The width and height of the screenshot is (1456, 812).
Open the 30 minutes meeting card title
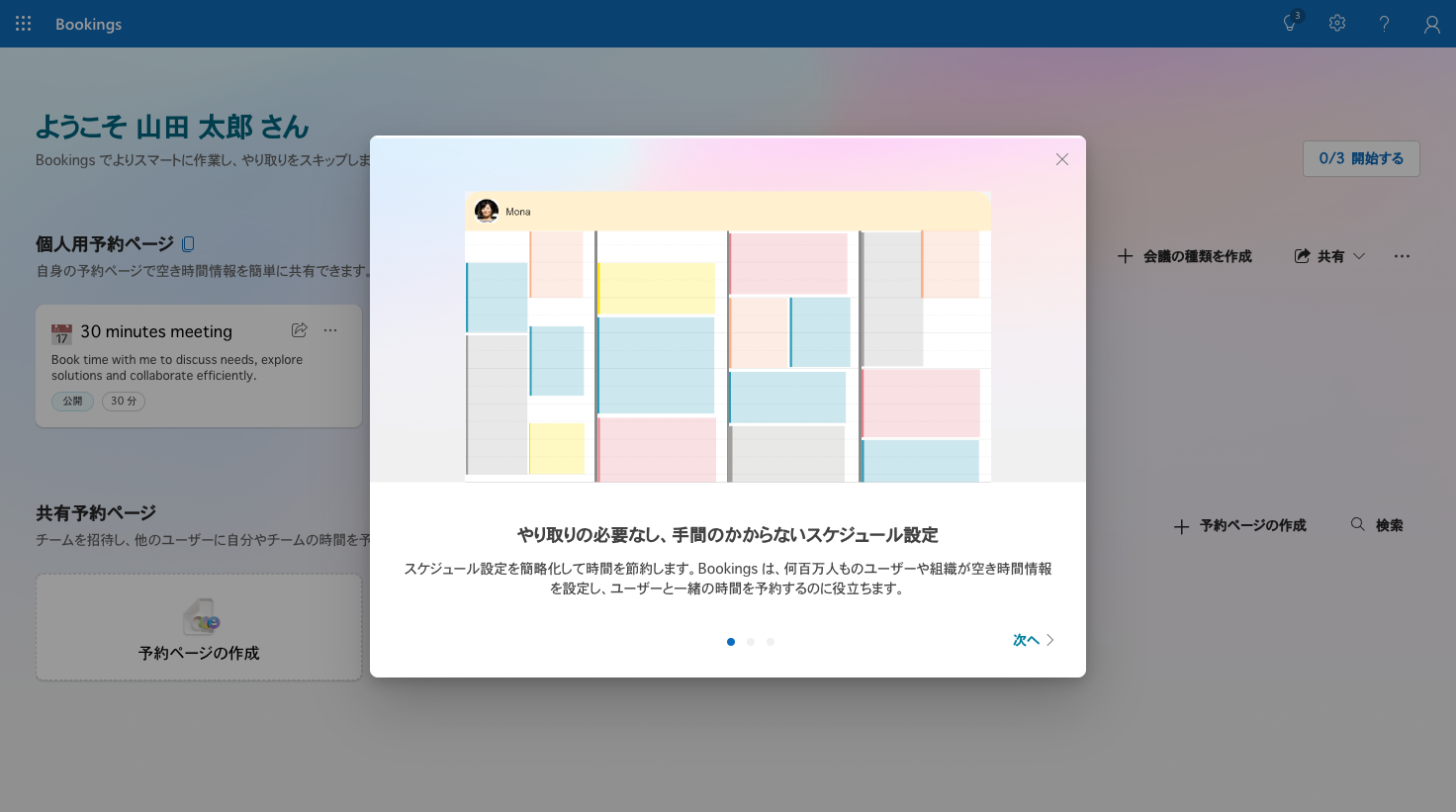(x=156, y=331)
